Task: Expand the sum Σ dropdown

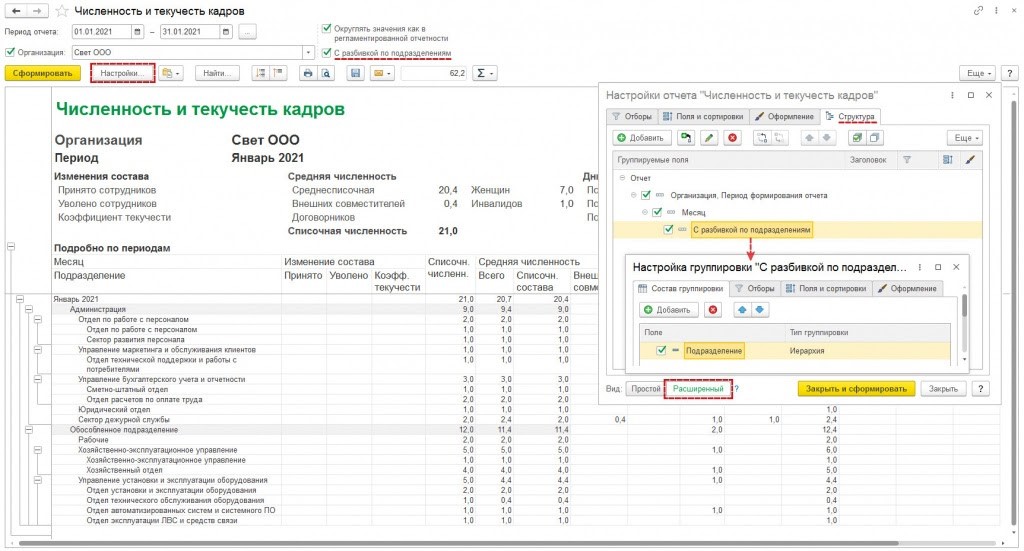Action: 485,74
